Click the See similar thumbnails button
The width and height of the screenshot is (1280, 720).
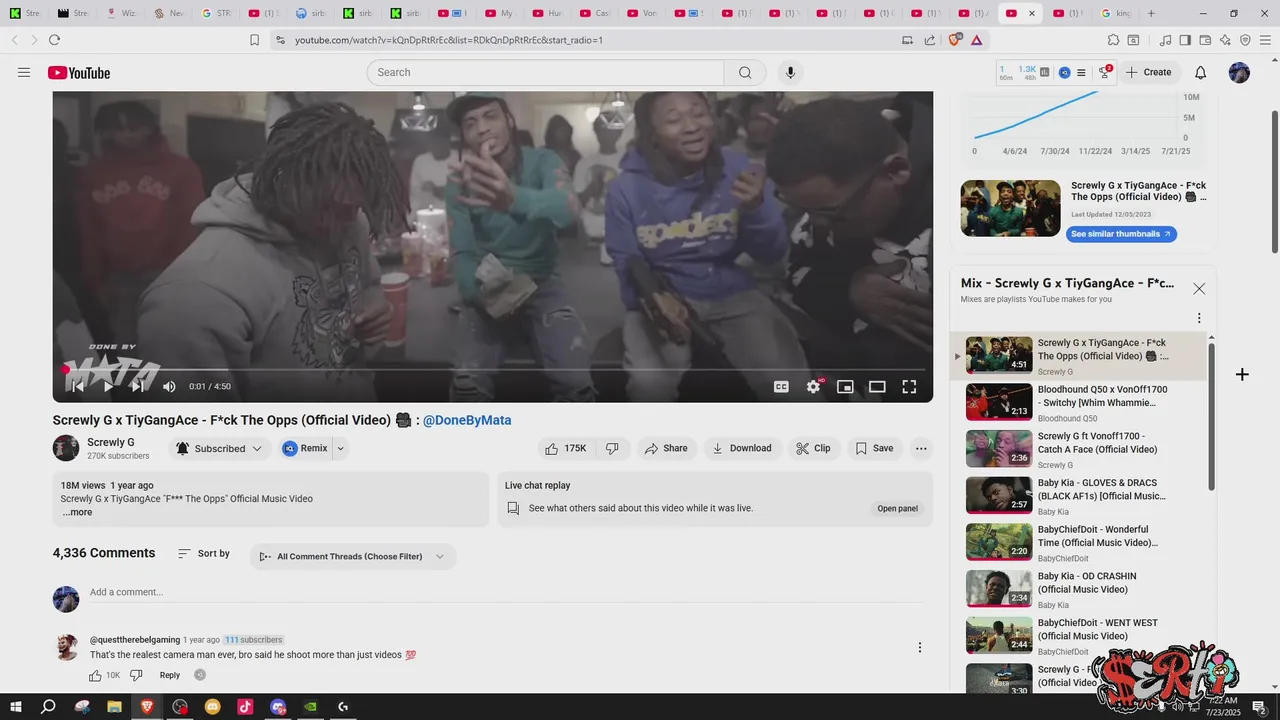pos(1121,234)
